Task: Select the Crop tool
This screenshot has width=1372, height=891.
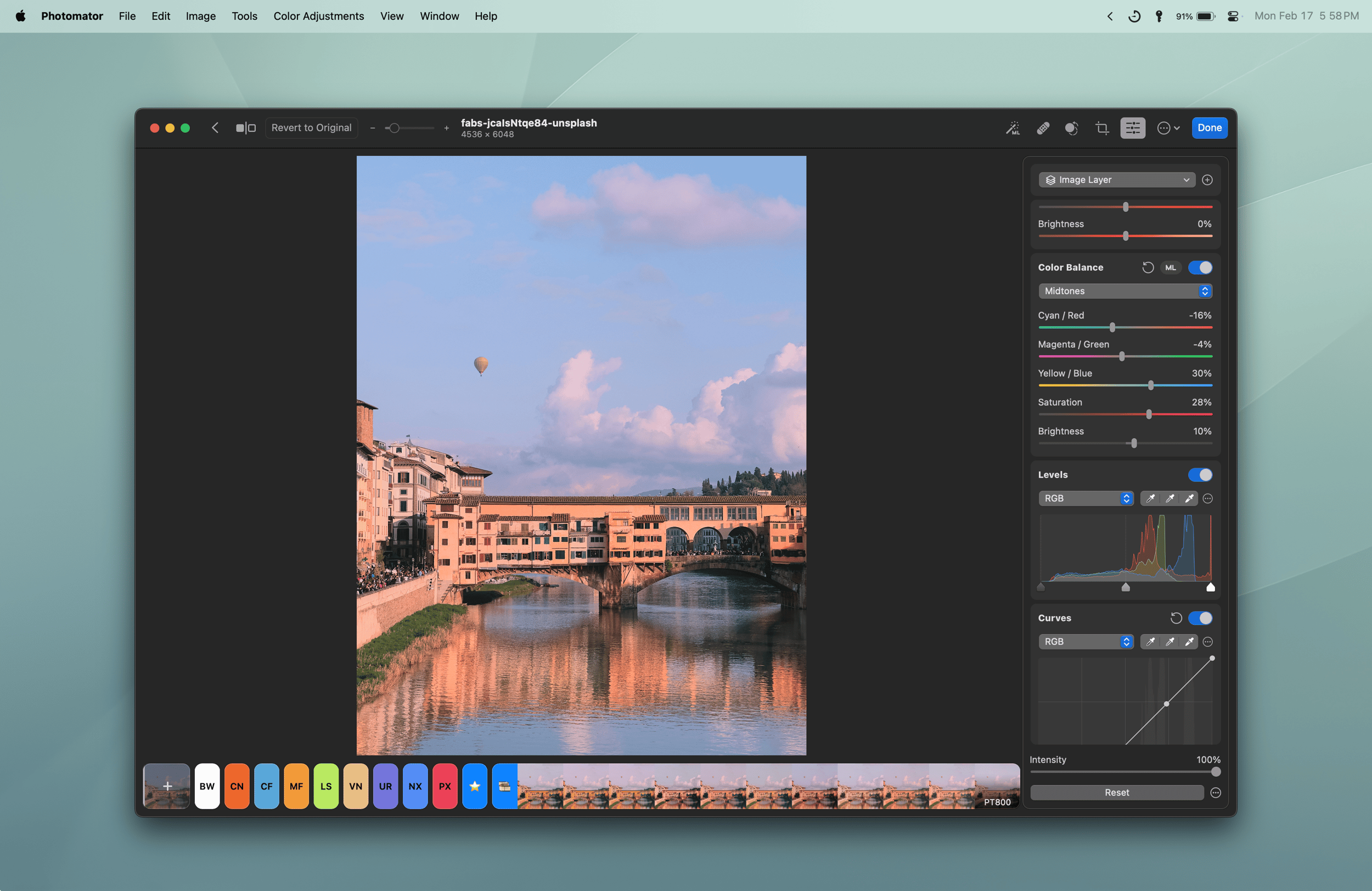Action: coord(1102,128)
